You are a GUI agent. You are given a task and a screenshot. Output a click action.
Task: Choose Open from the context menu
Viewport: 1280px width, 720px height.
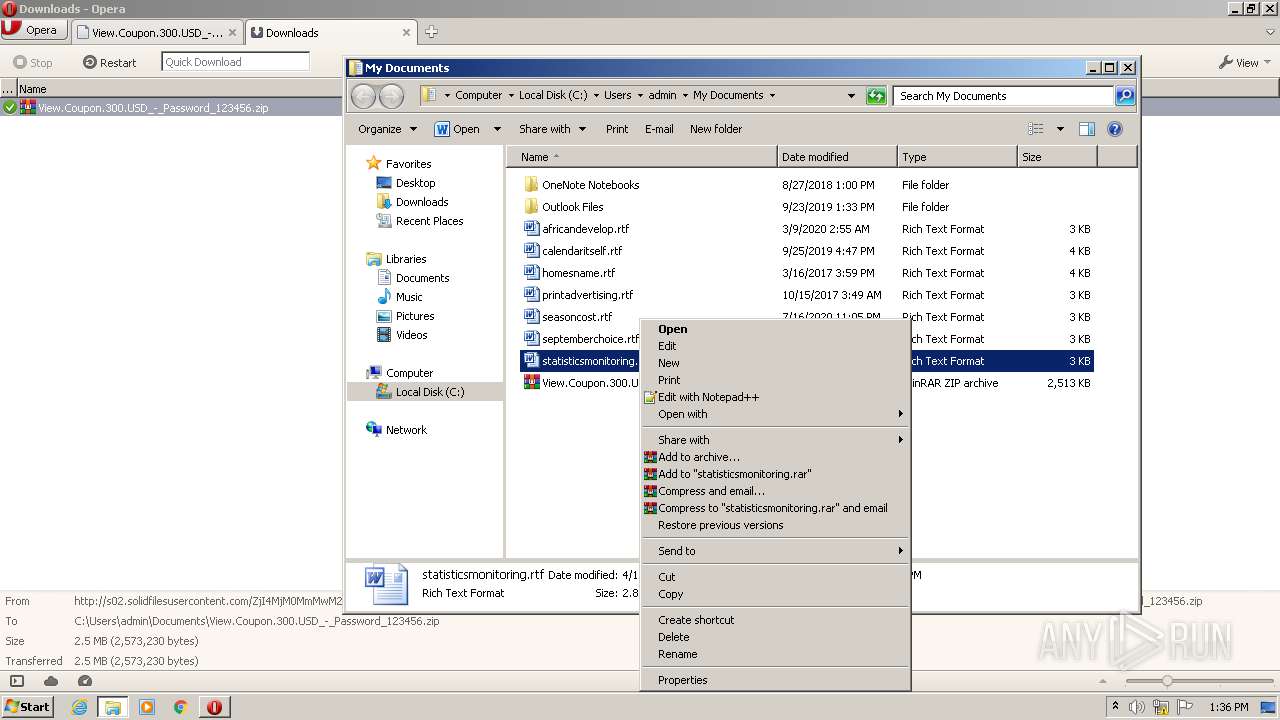pos(775,329)
